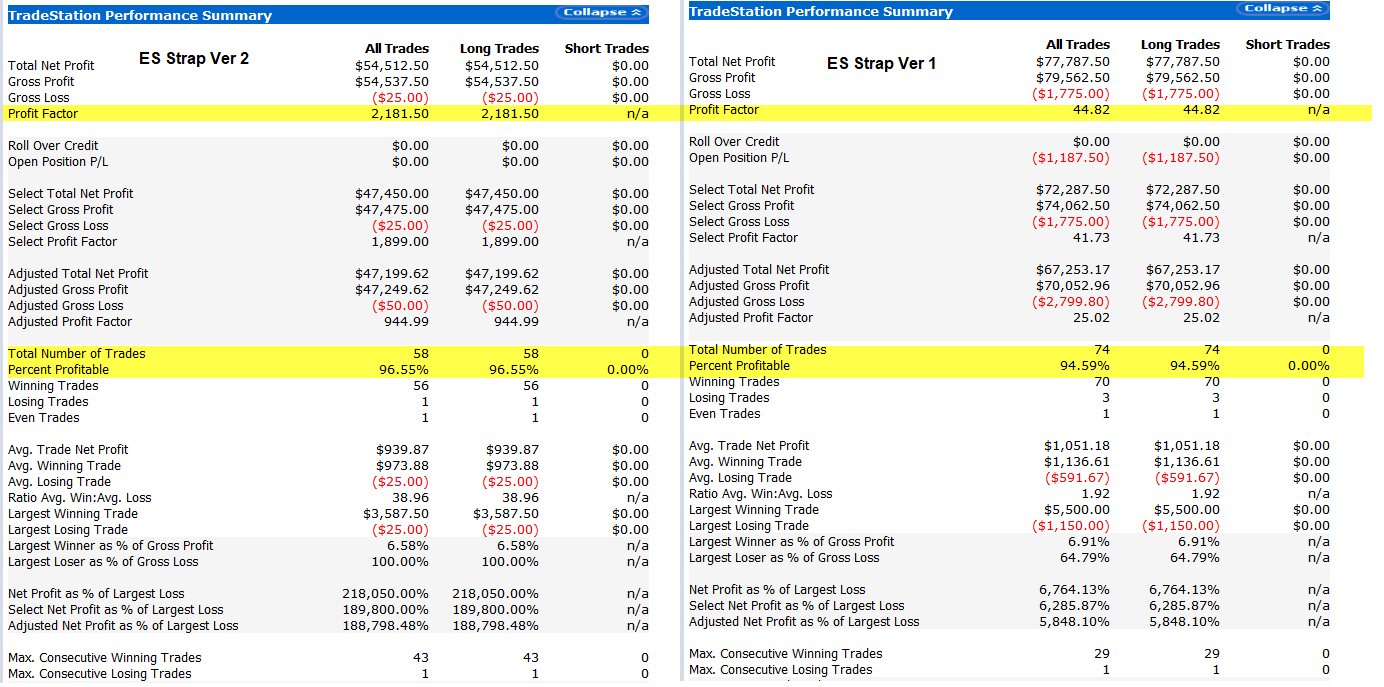Click All Trades column header in Ver 2

click(397, 48)
